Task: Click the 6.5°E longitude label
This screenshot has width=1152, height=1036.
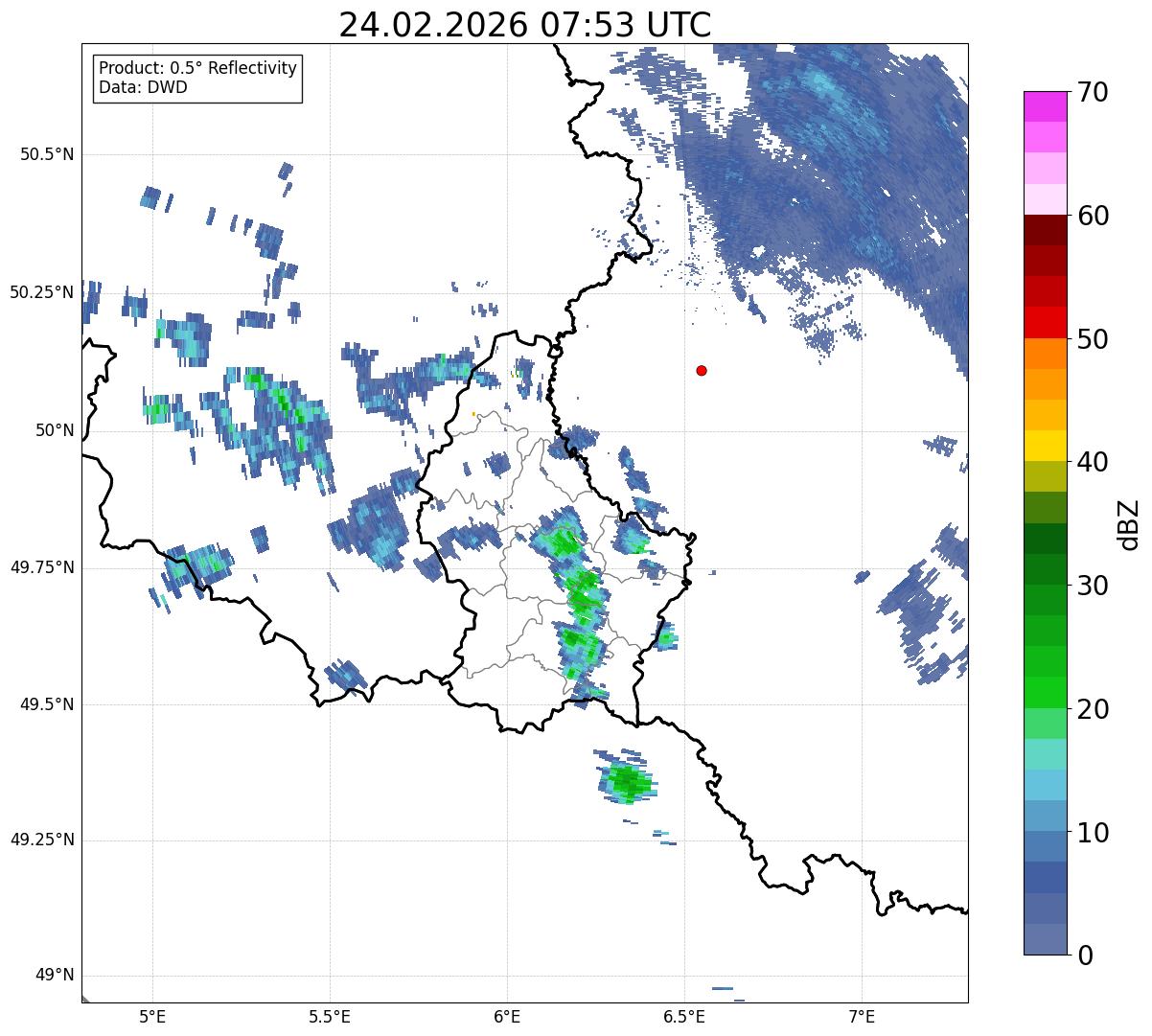Action: [684, 1016]
